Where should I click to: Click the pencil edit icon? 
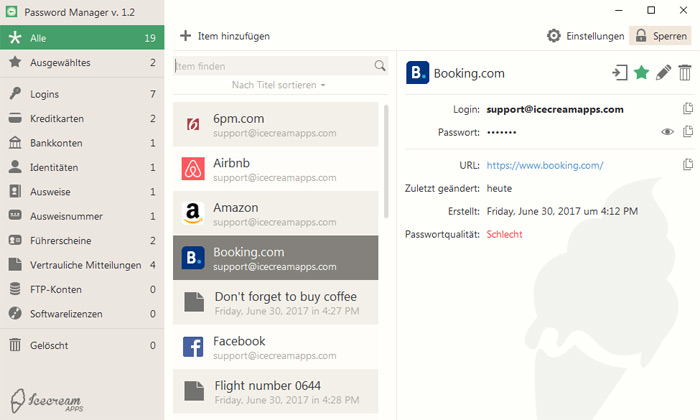[663, 72]
